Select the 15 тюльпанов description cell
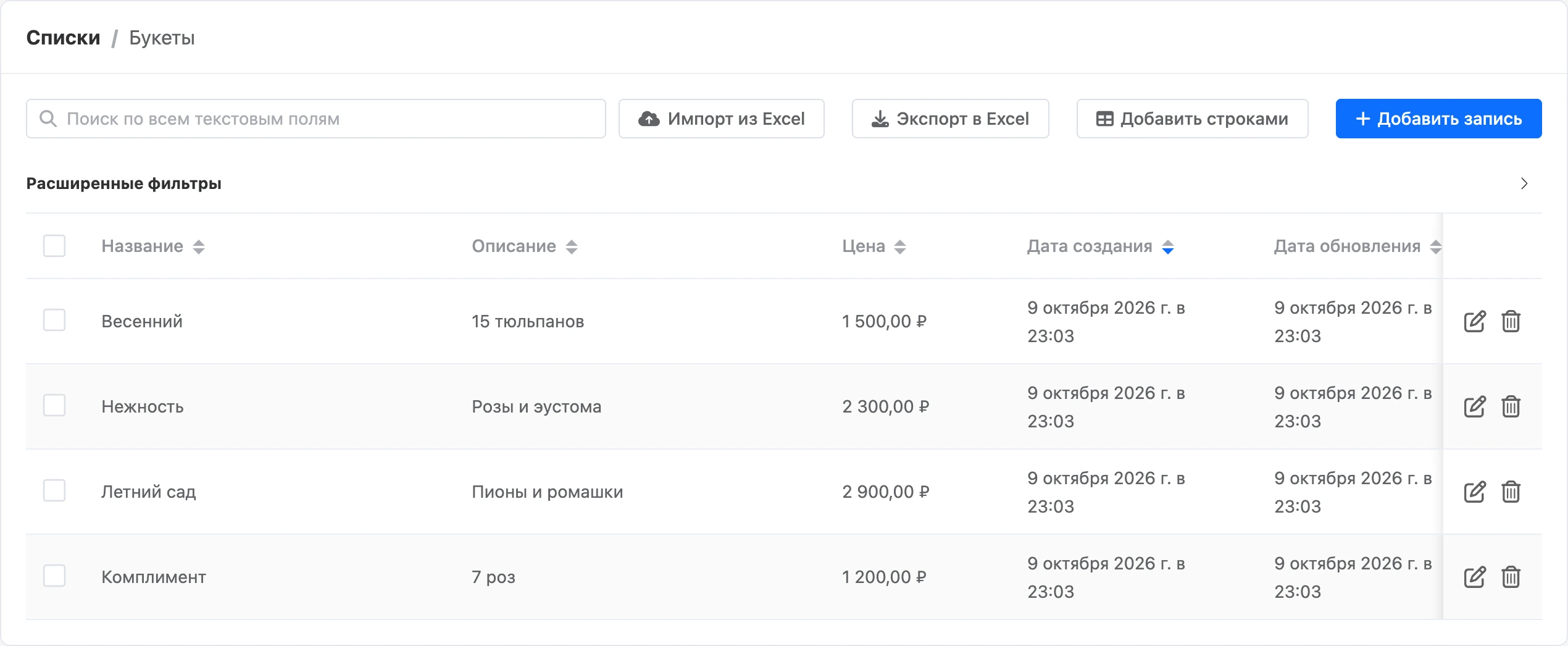This screenshot has height=646, width=1568. [x=528, y=321]
